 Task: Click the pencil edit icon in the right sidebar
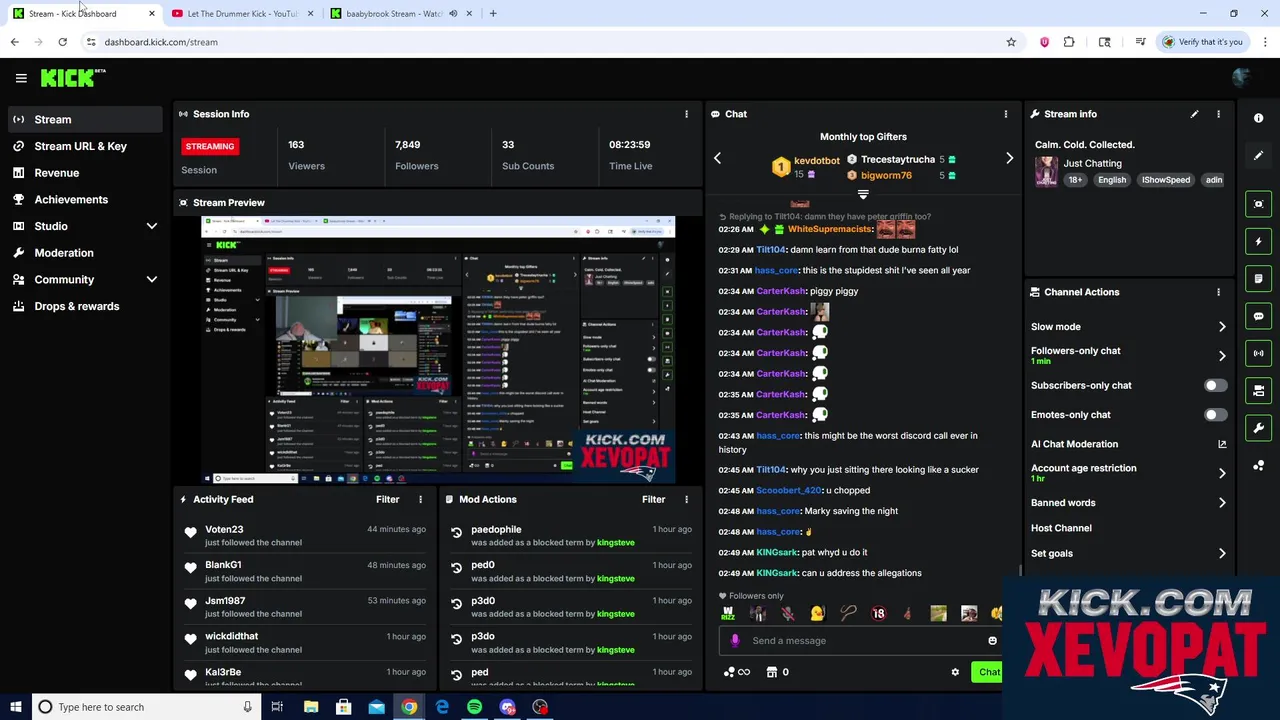click(1259, 155)
